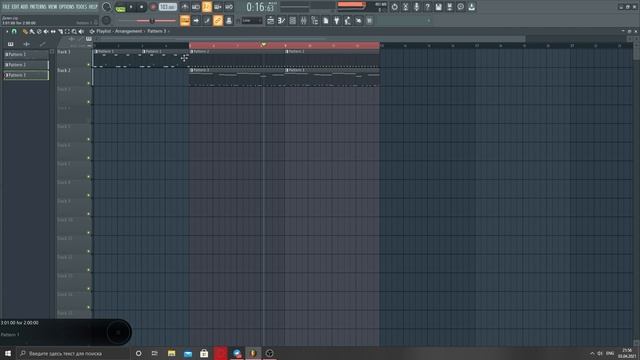
Task: Click the question mark help icon
Action: pos(427,7)
